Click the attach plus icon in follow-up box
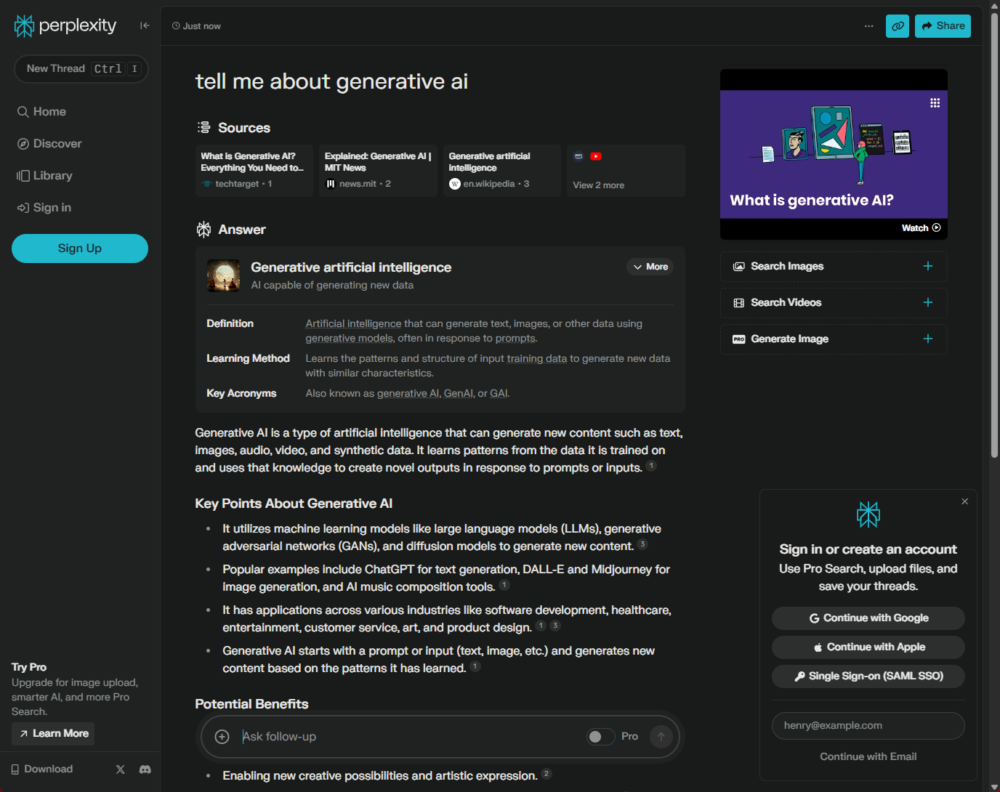 [x=222, y=737]
